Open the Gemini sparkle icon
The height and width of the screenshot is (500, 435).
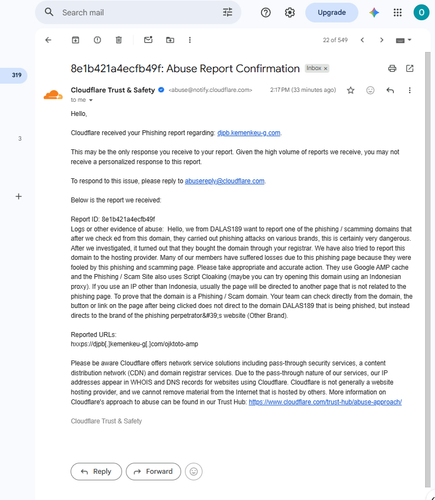click(x=374, y=13)
